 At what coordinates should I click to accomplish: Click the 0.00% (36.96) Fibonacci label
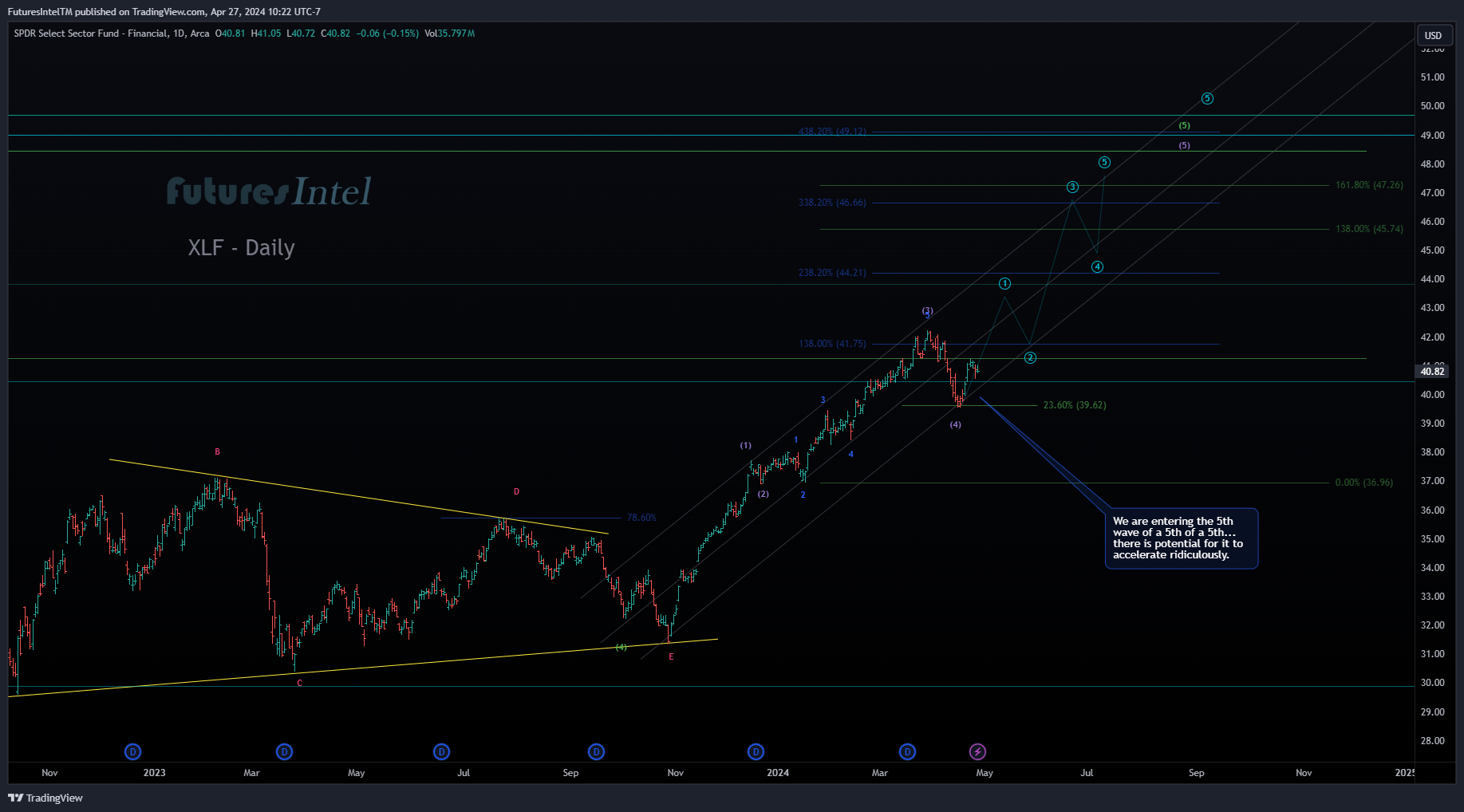[1364, 483]
